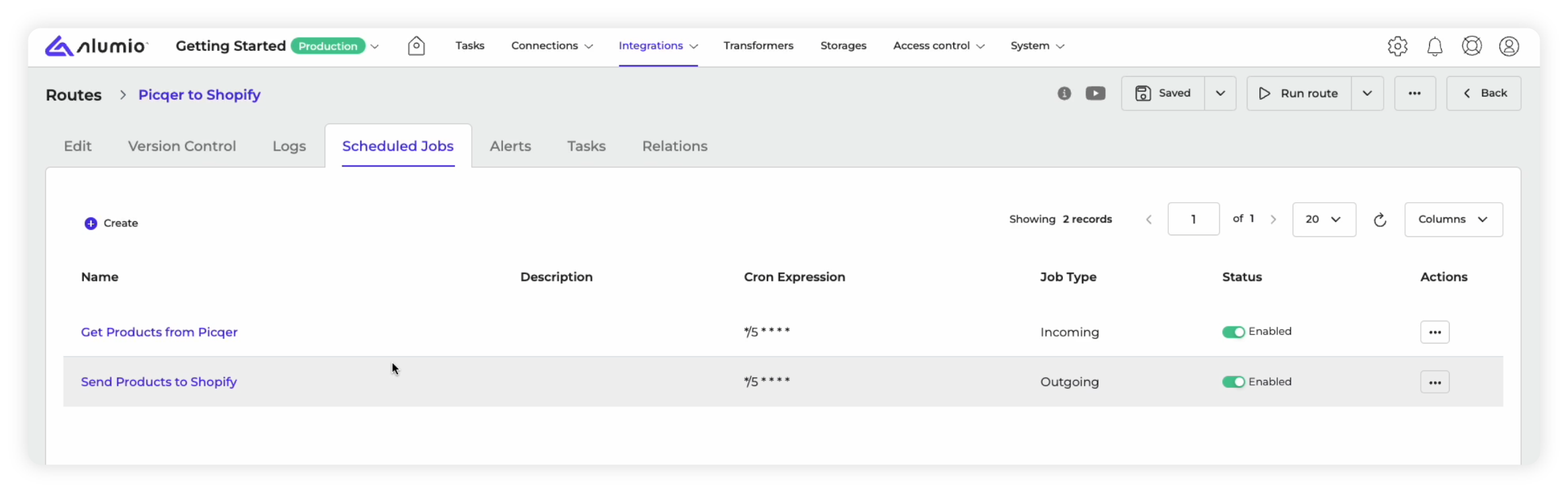This screenshot has width=1568, height=493.
Task: Disable the Get Products from Picqer job toggle
Action: (1234, 332)
